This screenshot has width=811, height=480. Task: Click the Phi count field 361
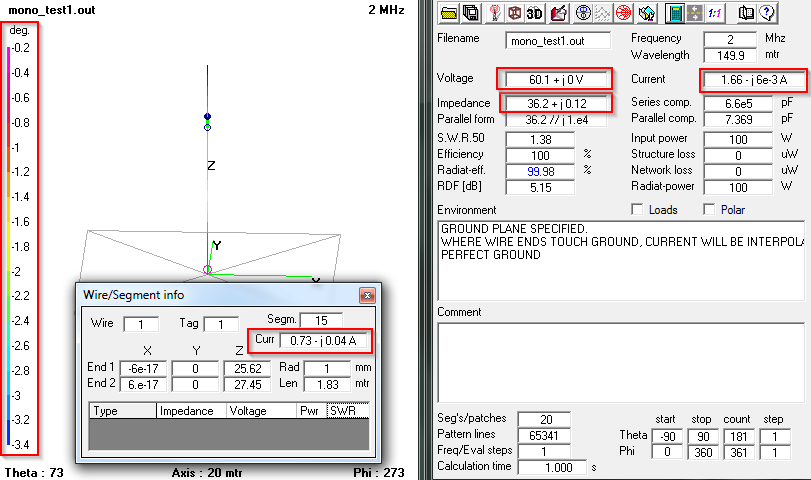coord(739,452)
